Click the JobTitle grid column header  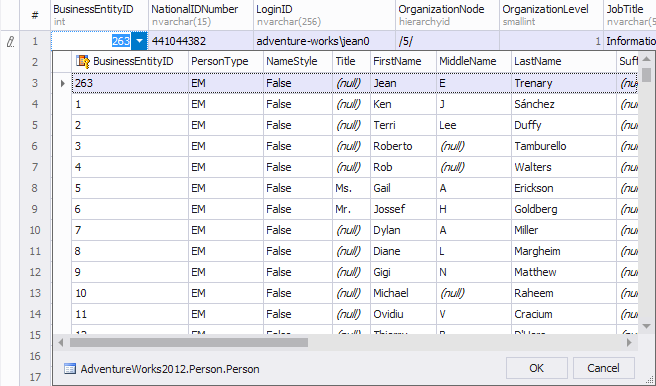630,15
